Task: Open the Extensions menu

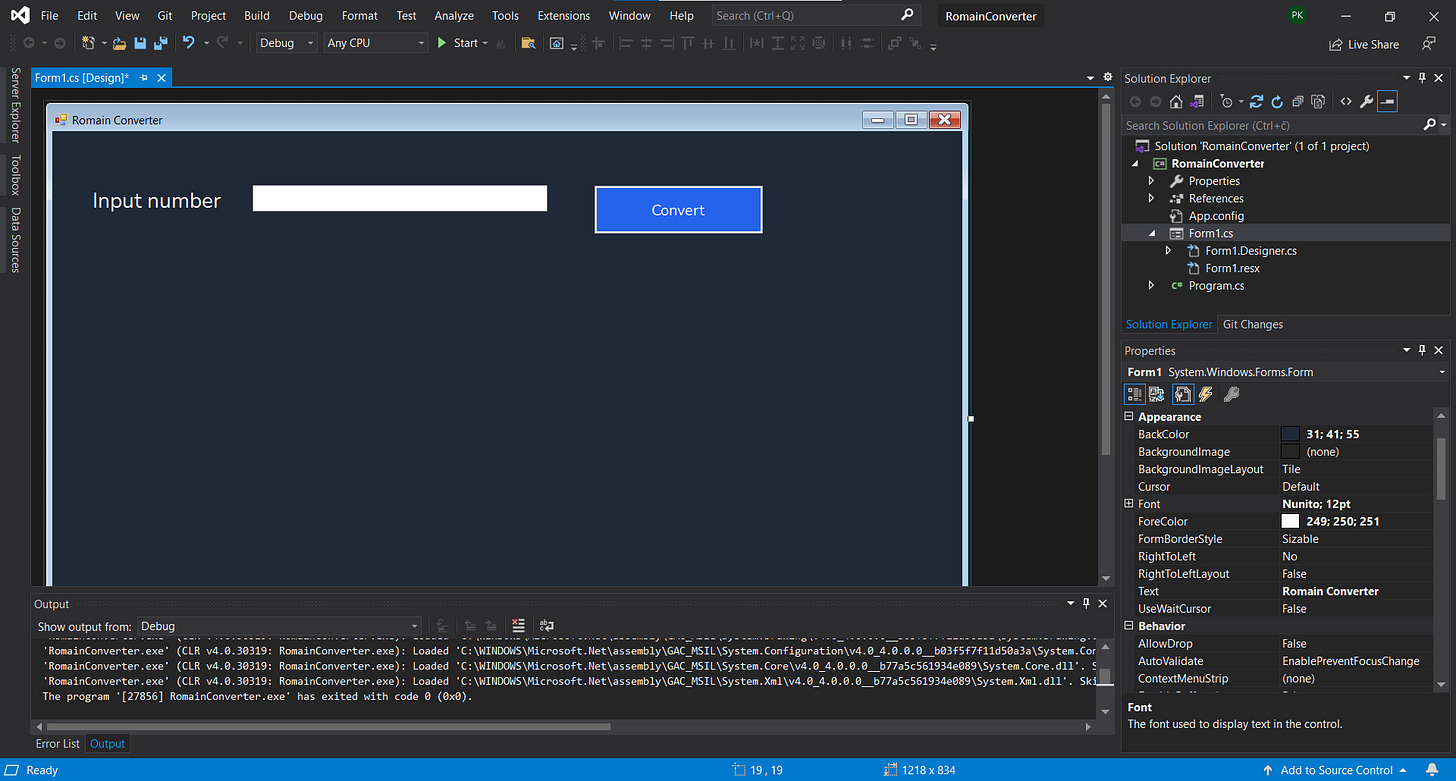Action: (x=563, y=16)
